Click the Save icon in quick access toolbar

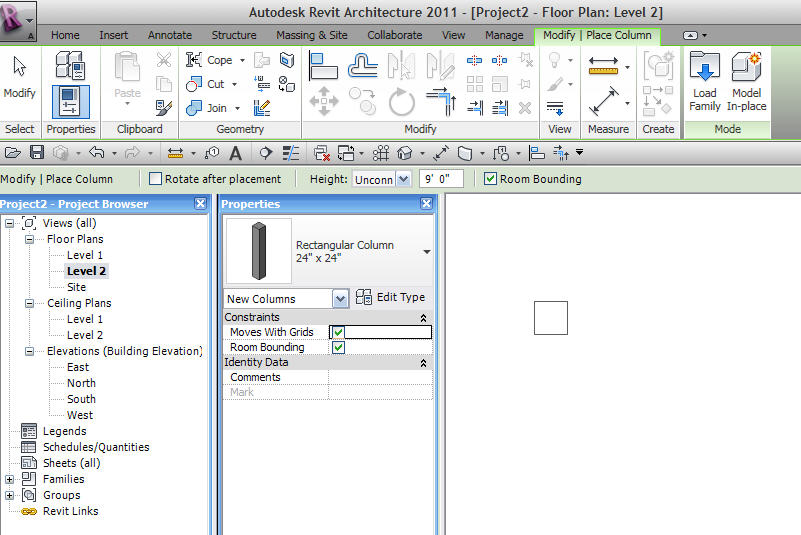pos(37,153)
